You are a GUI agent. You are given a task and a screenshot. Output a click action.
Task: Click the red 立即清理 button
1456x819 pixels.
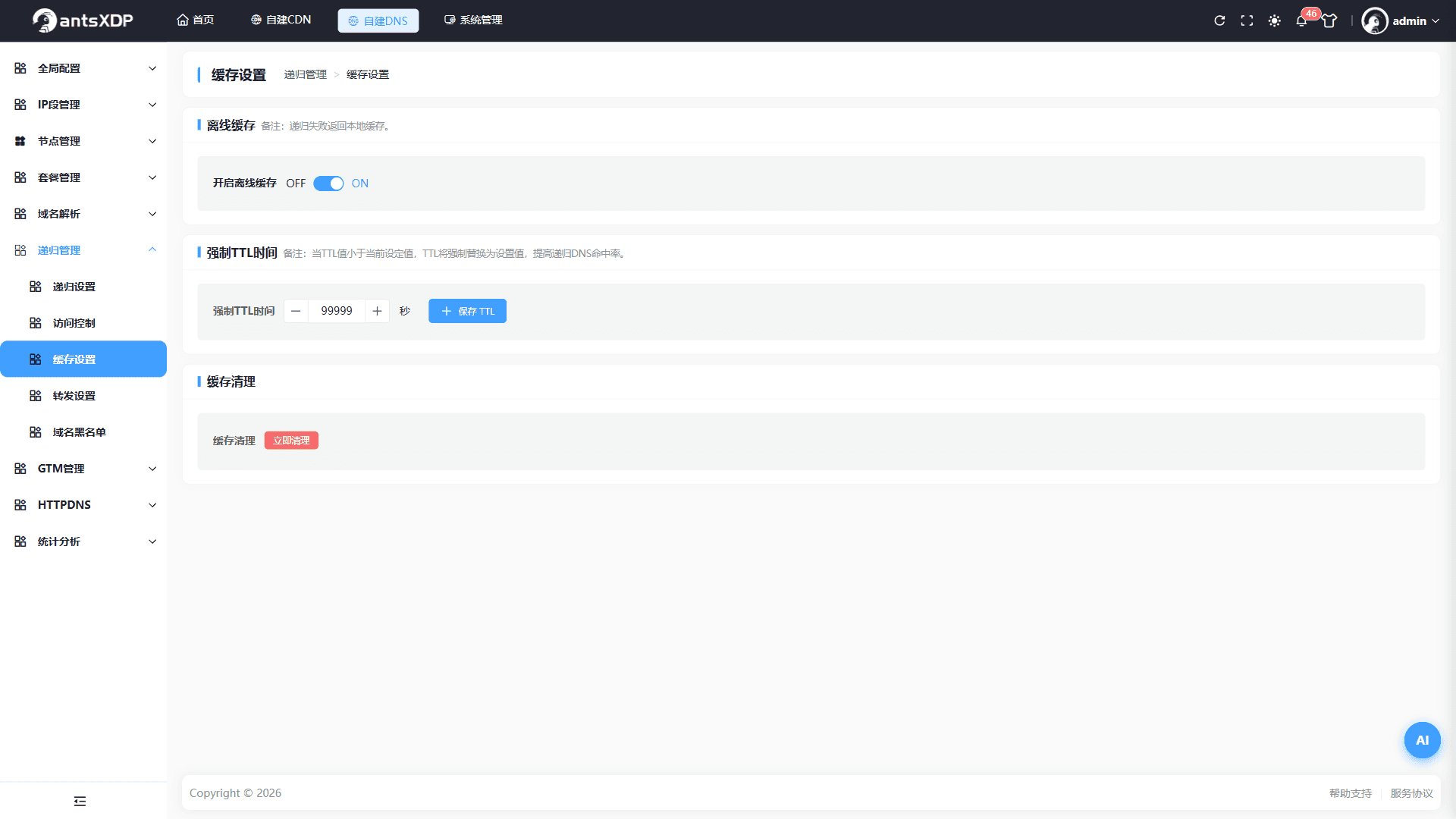(291, 441)
